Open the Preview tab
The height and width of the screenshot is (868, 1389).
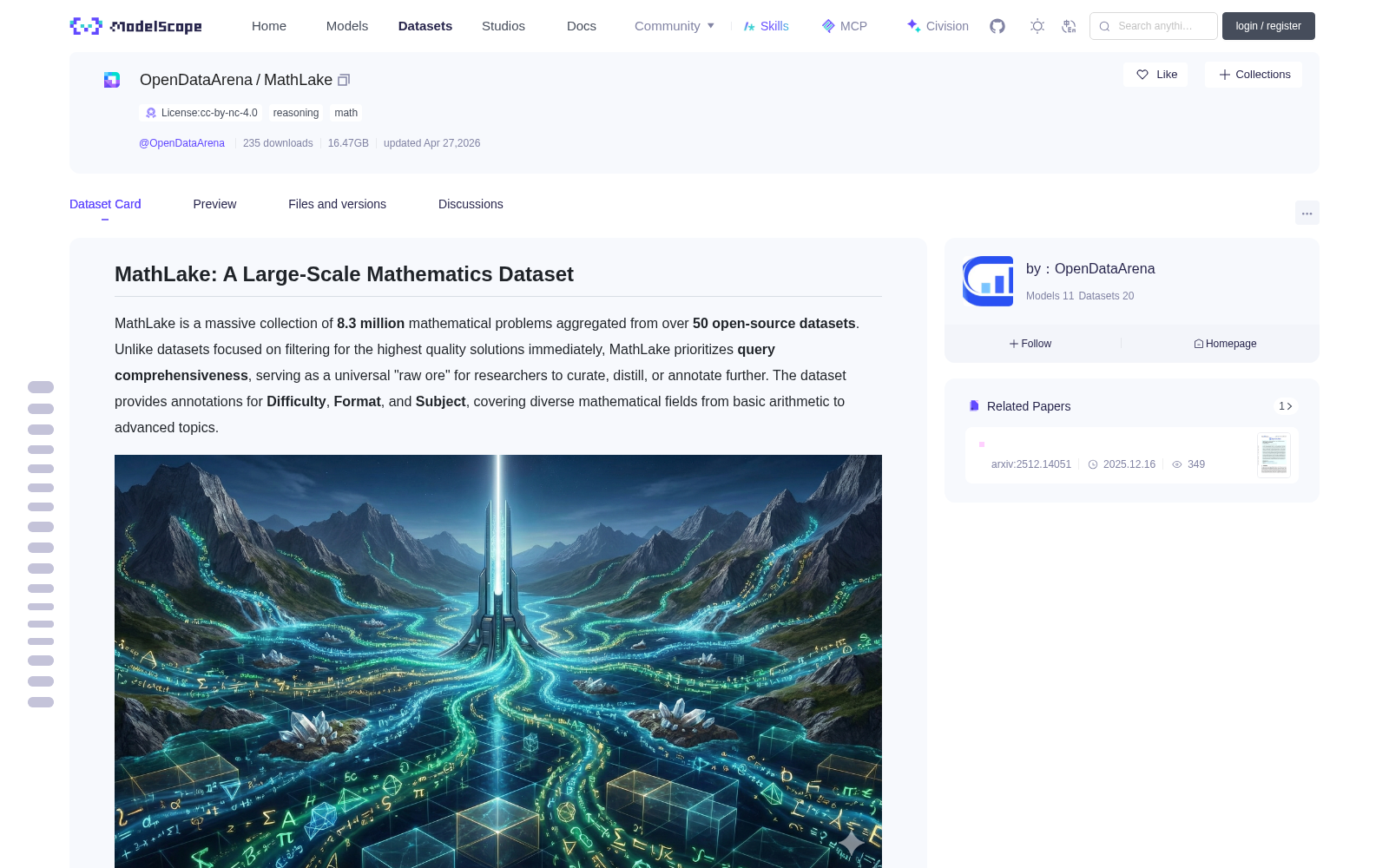pyautogui.click(x=214, y=204)
